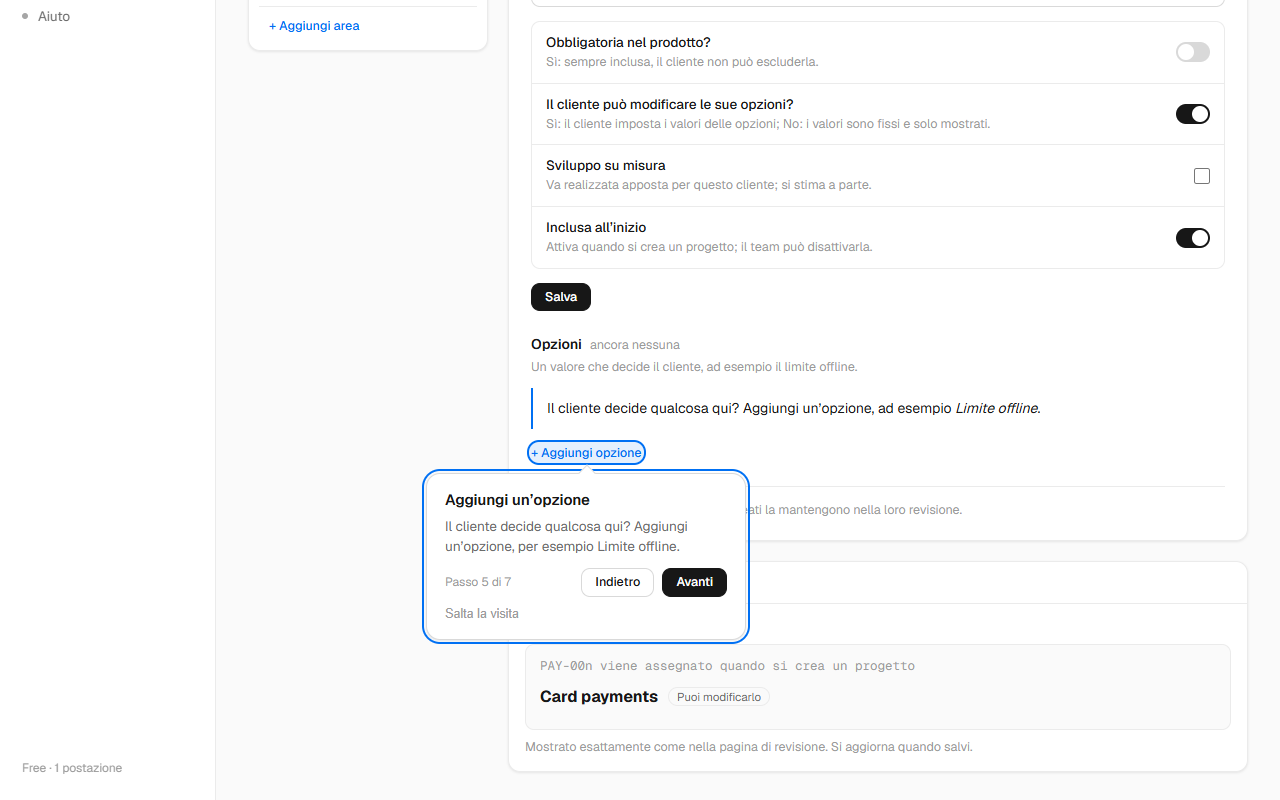Select the Opzioni section heading
Screen dimensions: 1280x800
(556, 344)
